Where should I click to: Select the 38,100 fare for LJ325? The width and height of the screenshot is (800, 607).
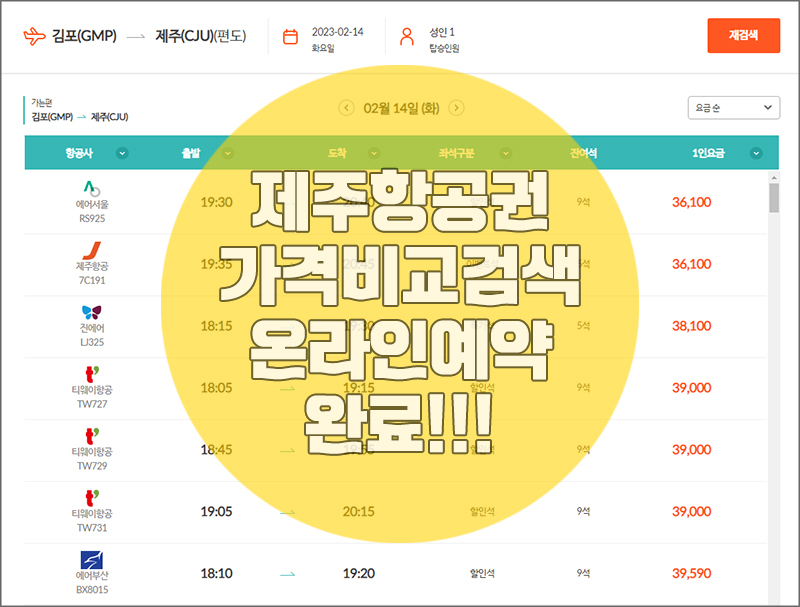(691, 325)
